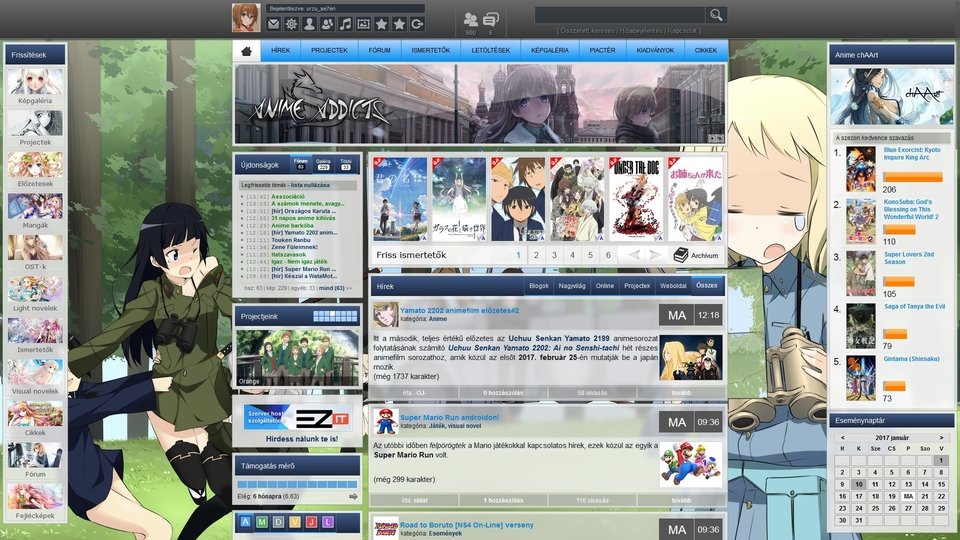Click the green M letter icon
Screen dimensions: 960x540
262,522
